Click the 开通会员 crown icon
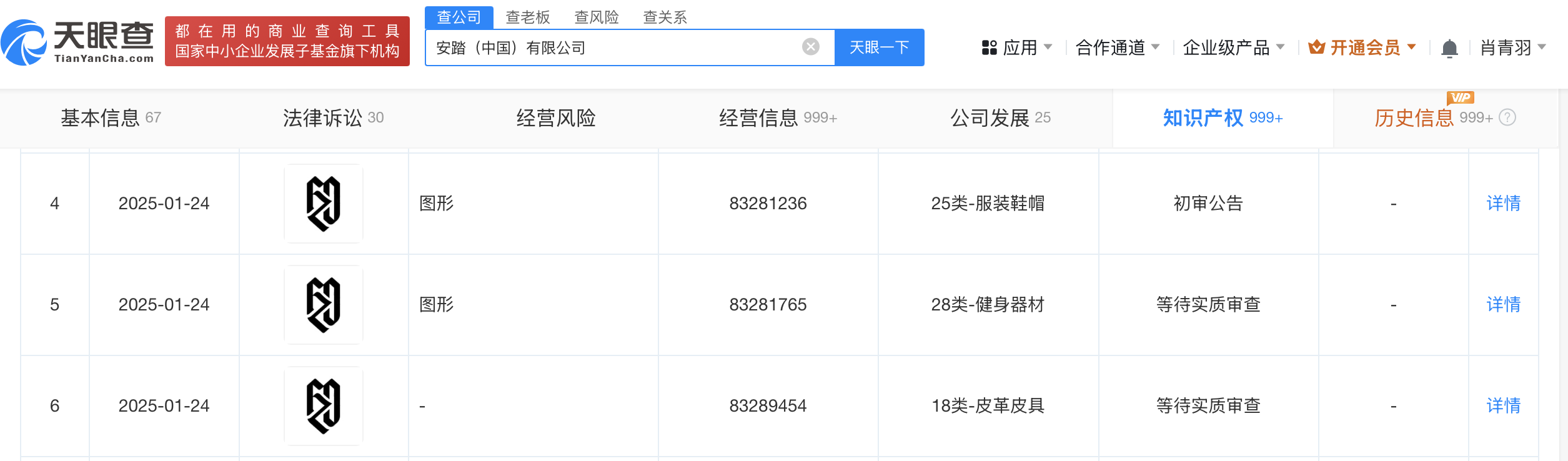Image resolution: width=1568 pixels, height=461 pixels. click(x=1316, y=47)
